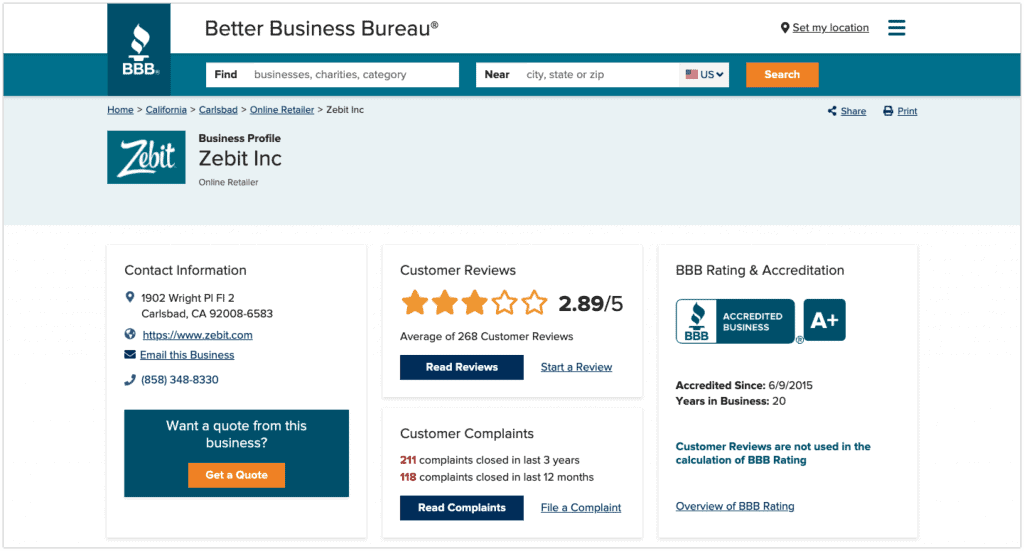The height and width of the screenshot is (551, 1024).
Task: Click the phone handset icon
Action: pyautogui.click(x=130, y=380)
